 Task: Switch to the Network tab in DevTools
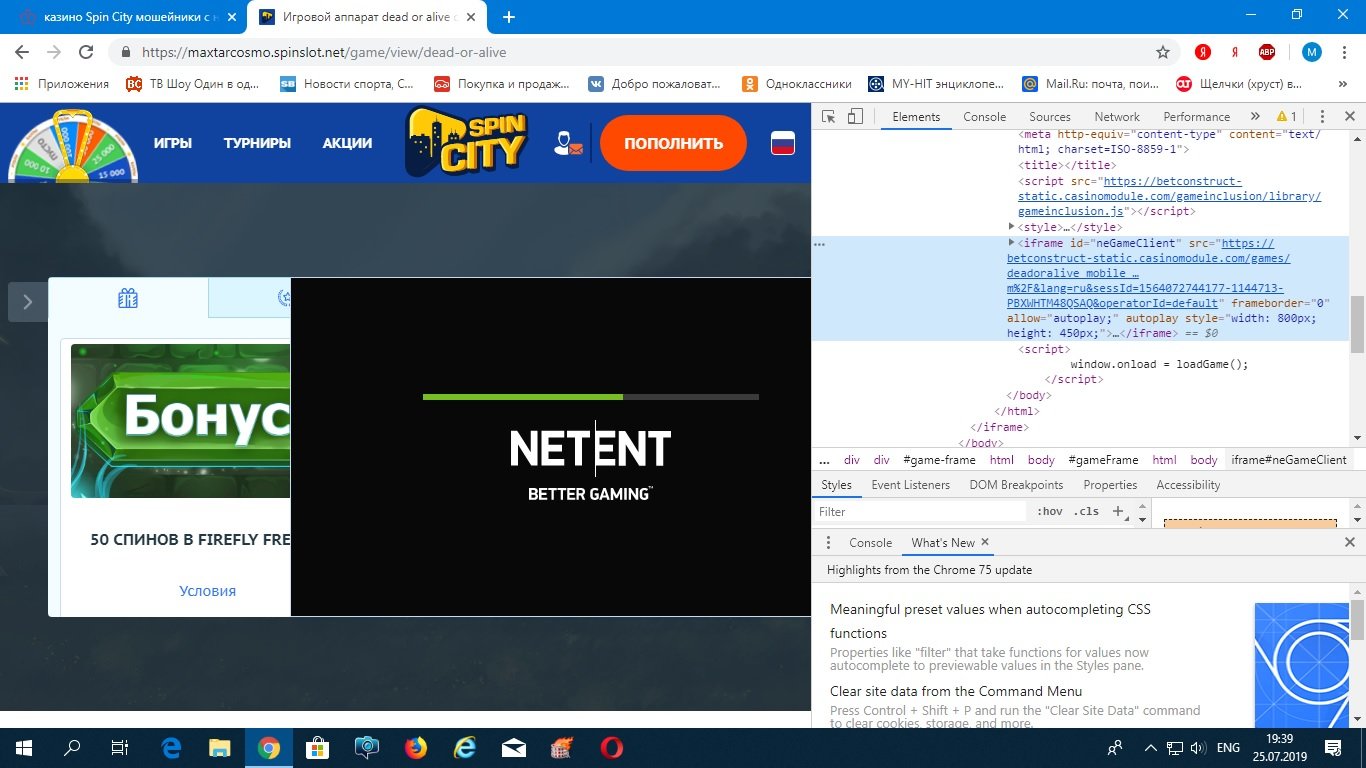click(1116, 117)
